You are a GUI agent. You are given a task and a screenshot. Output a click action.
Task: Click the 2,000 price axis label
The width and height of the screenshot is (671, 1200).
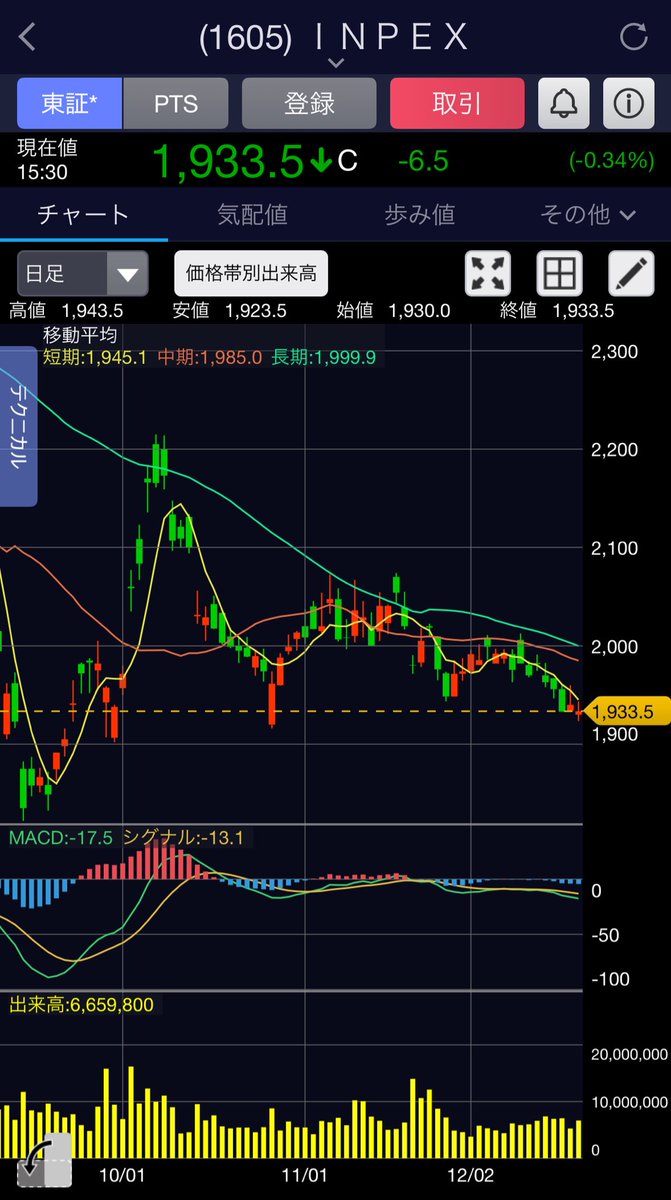pyautogui.click(x=615, y=646)
